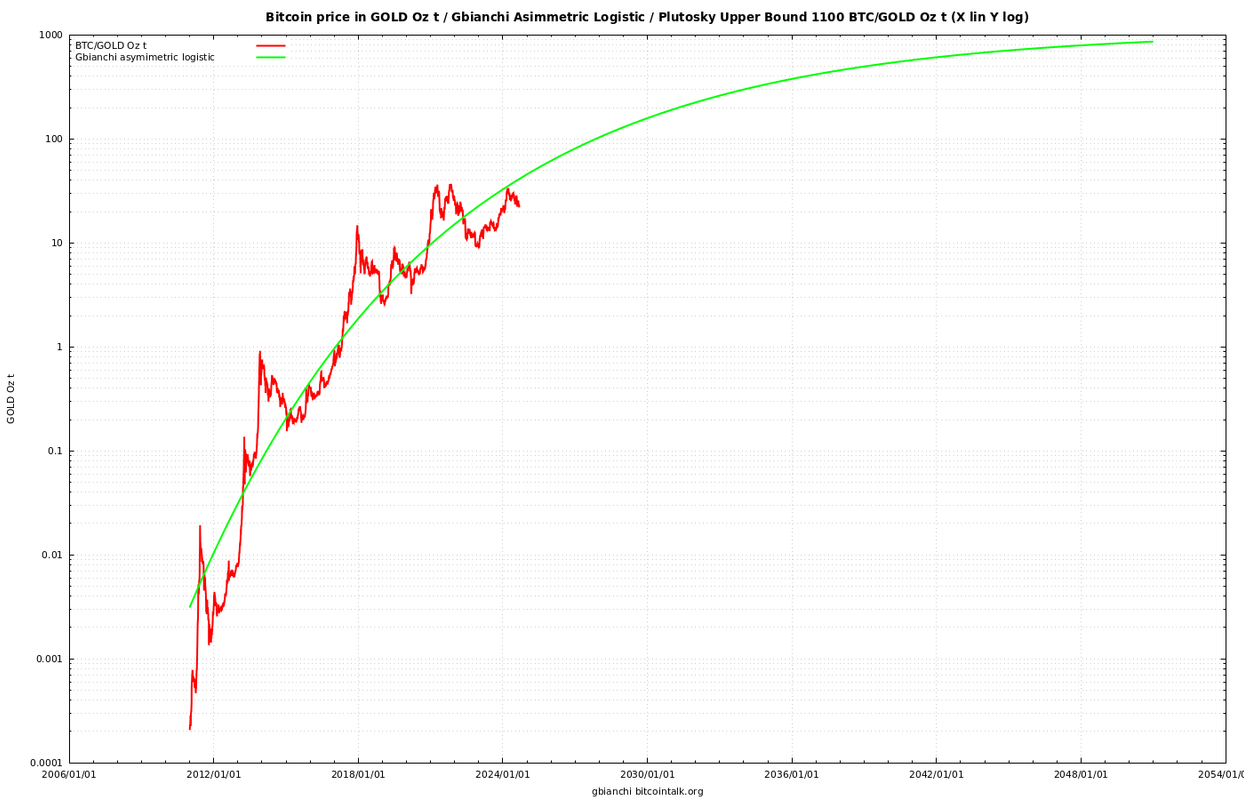Image resolution: width=1244 pixels, height=800 pixels.
Task: Click the x-axis date 2018/01/01
Action: [x=358, y=774]
